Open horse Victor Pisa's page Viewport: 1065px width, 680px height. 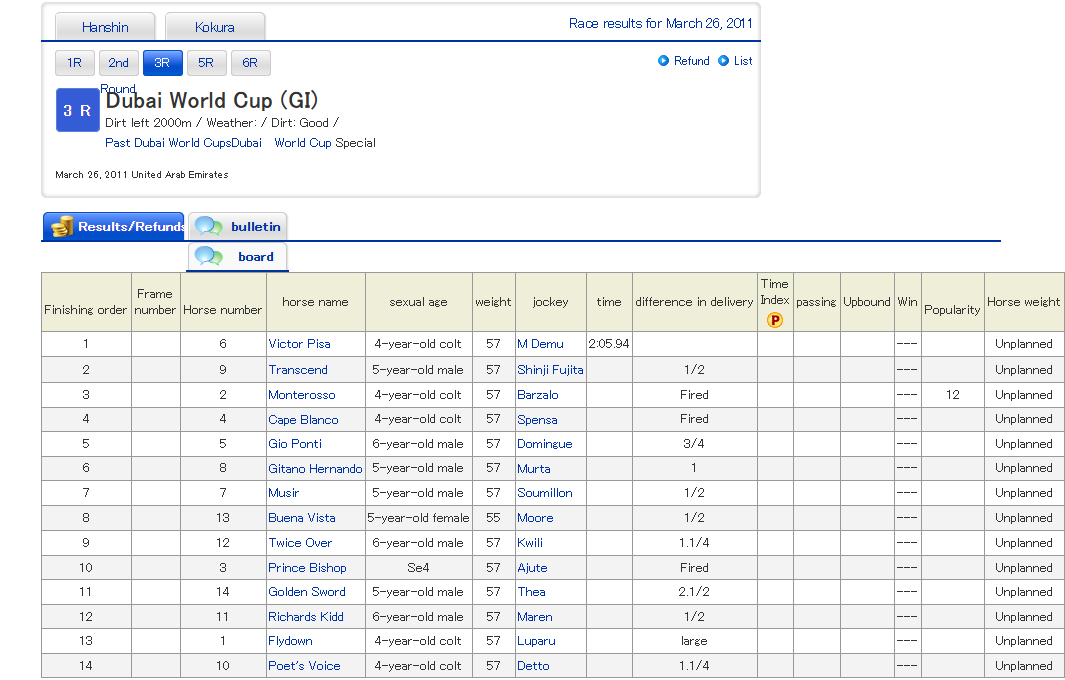(x=300, y=344)
